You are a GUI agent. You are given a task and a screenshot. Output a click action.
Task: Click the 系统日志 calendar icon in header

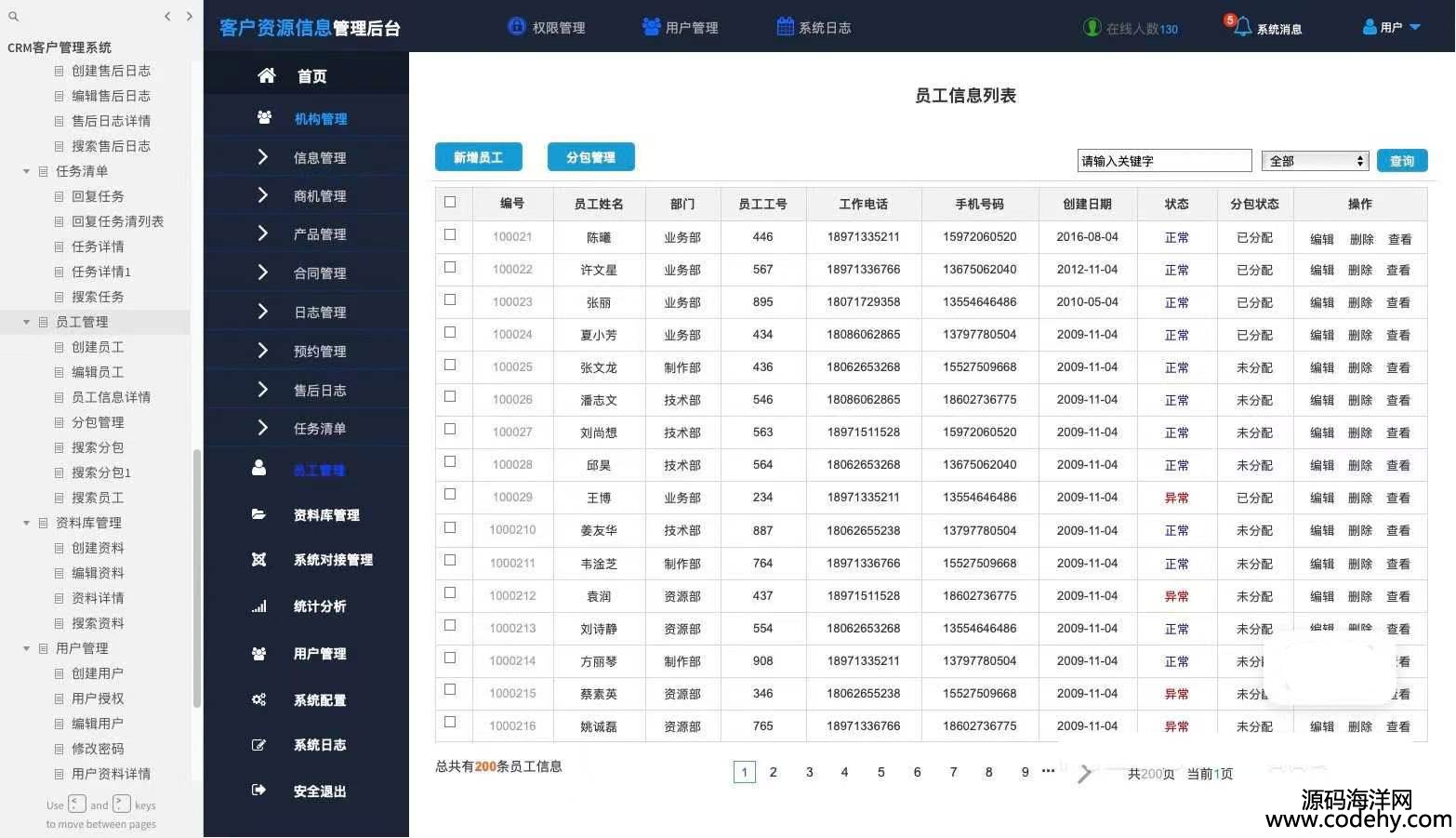point(786,26)
